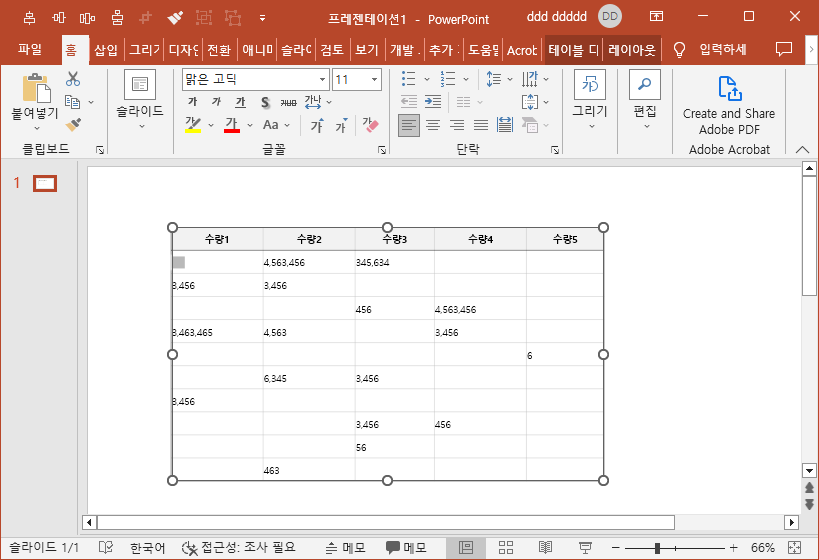This screenshot has width=819, height=560.
Task: Increase list indent level
Action: tap(433, 101)
